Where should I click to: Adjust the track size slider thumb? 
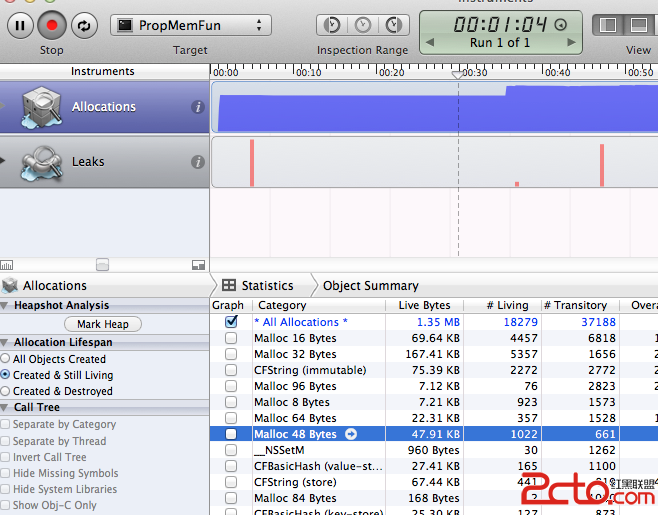click(102, 265)
